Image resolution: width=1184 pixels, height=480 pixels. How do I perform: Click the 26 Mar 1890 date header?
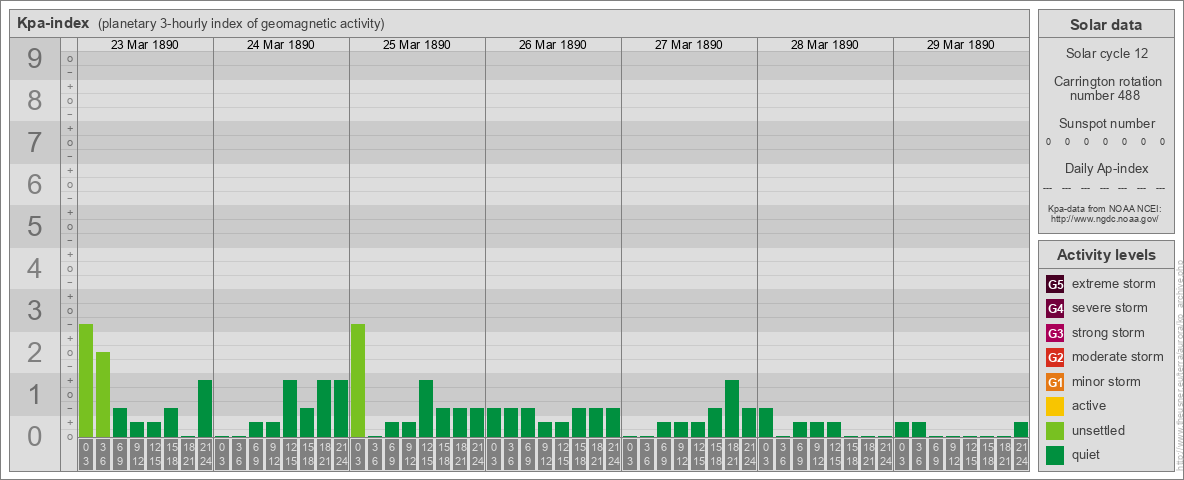pos(553,45)
